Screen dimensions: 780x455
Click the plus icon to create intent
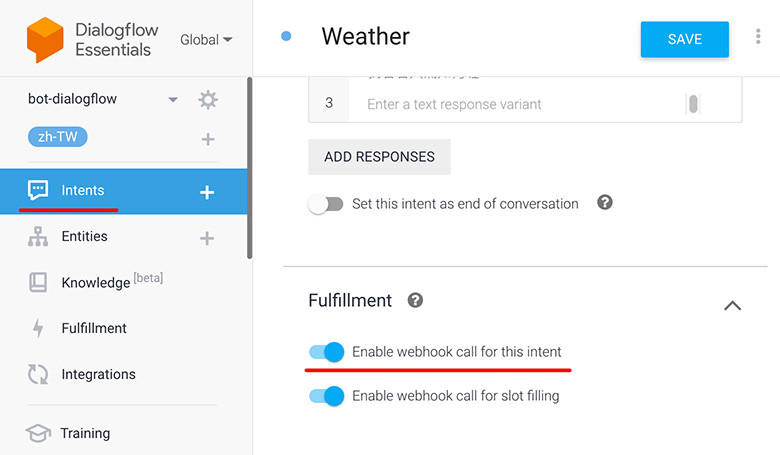207,192
